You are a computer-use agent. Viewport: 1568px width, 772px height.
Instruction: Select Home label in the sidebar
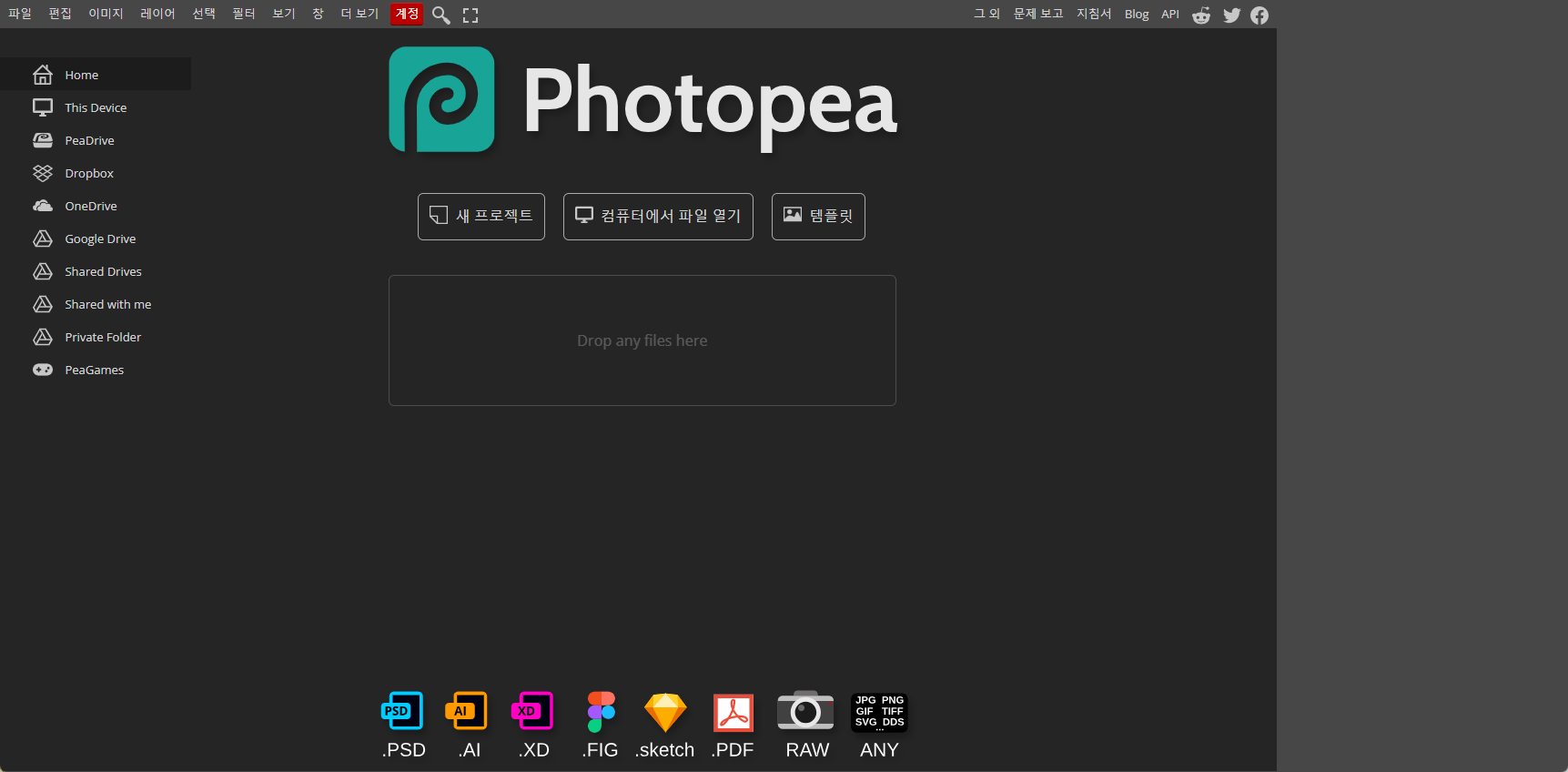82,75
